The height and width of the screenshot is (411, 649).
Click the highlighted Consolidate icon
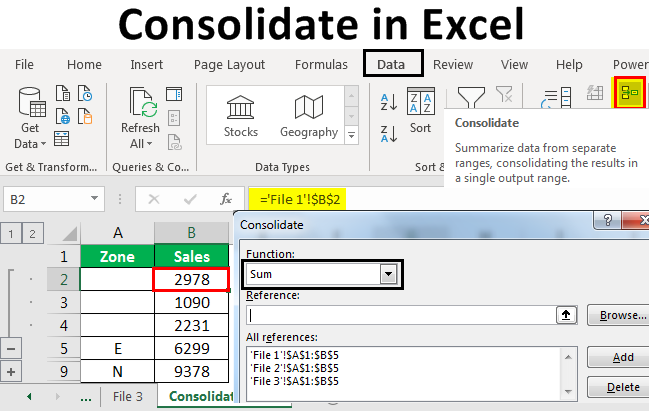(x=630, y=92)
